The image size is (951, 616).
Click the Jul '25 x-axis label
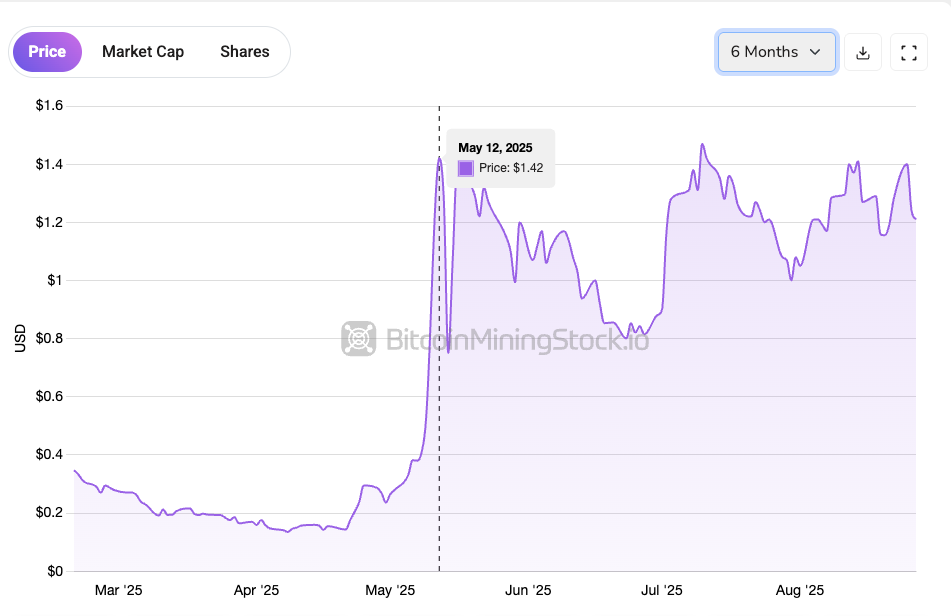(661, 591)
